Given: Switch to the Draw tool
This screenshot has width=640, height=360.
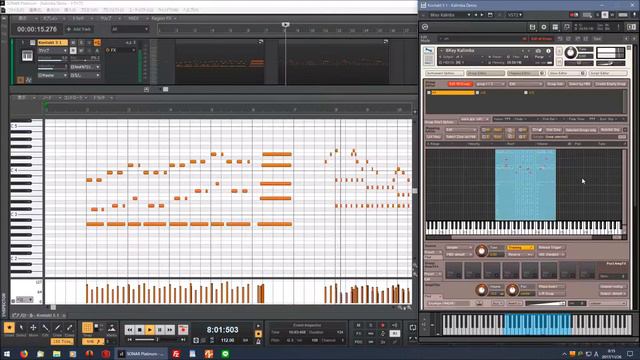Looking at the screenshot, I should [x=58, y=328].
